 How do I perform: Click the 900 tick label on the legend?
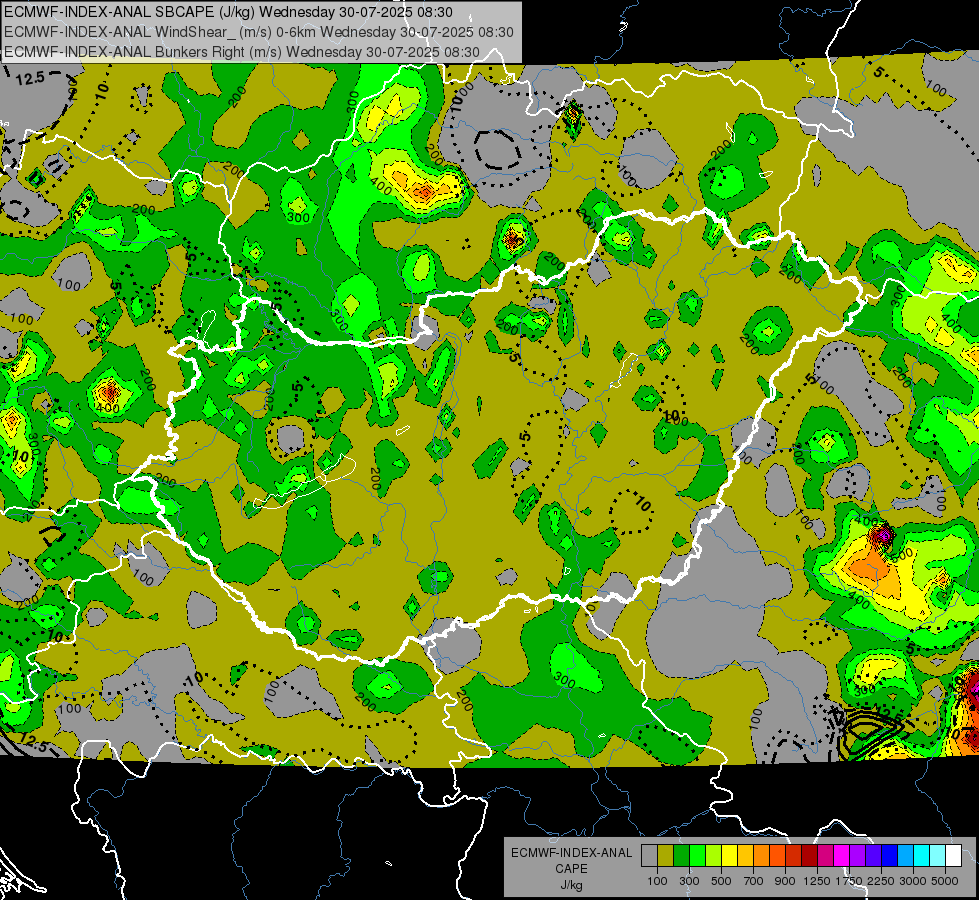click(785, 881)
